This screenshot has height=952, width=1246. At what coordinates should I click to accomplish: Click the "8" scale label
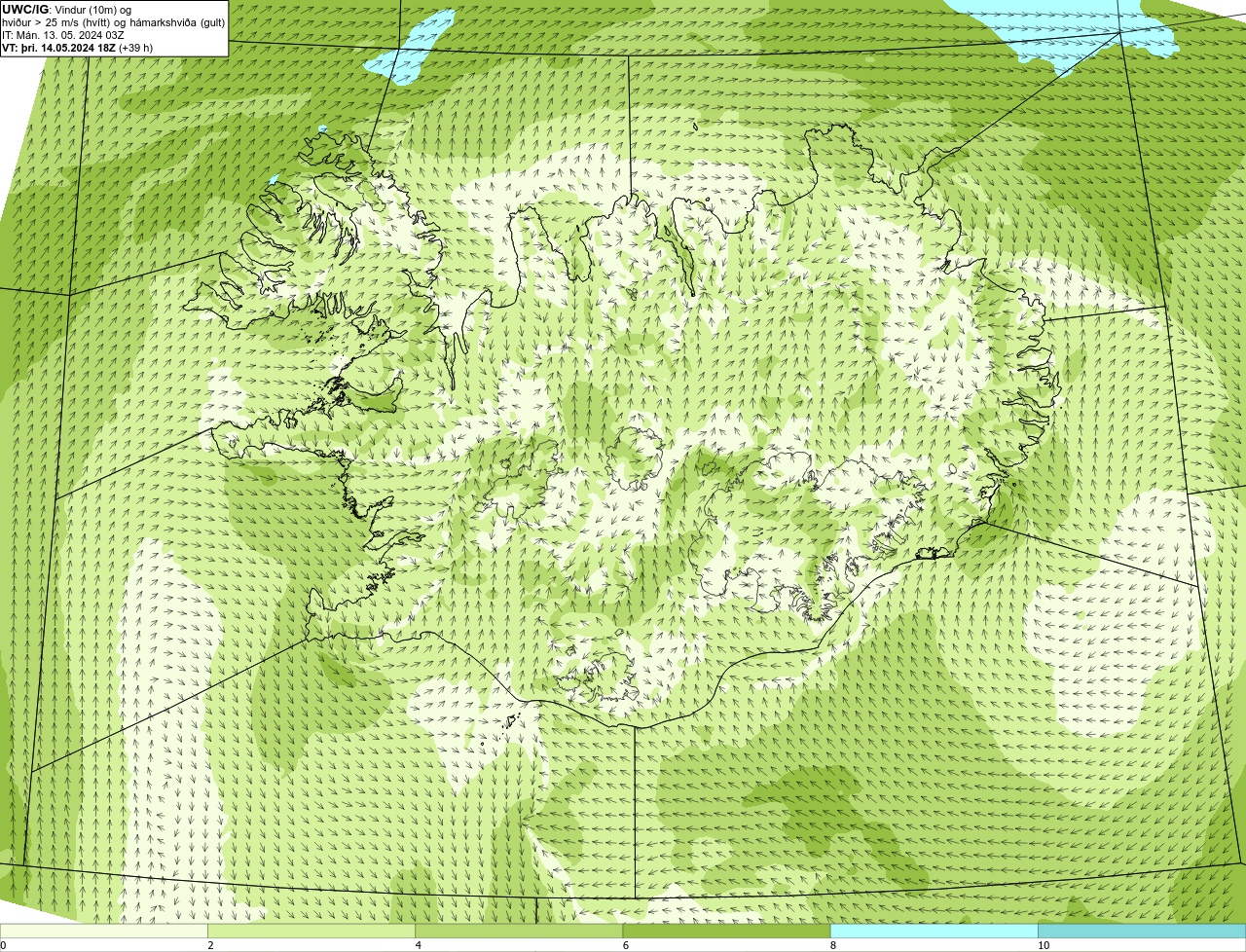click(x=833, y=945)
